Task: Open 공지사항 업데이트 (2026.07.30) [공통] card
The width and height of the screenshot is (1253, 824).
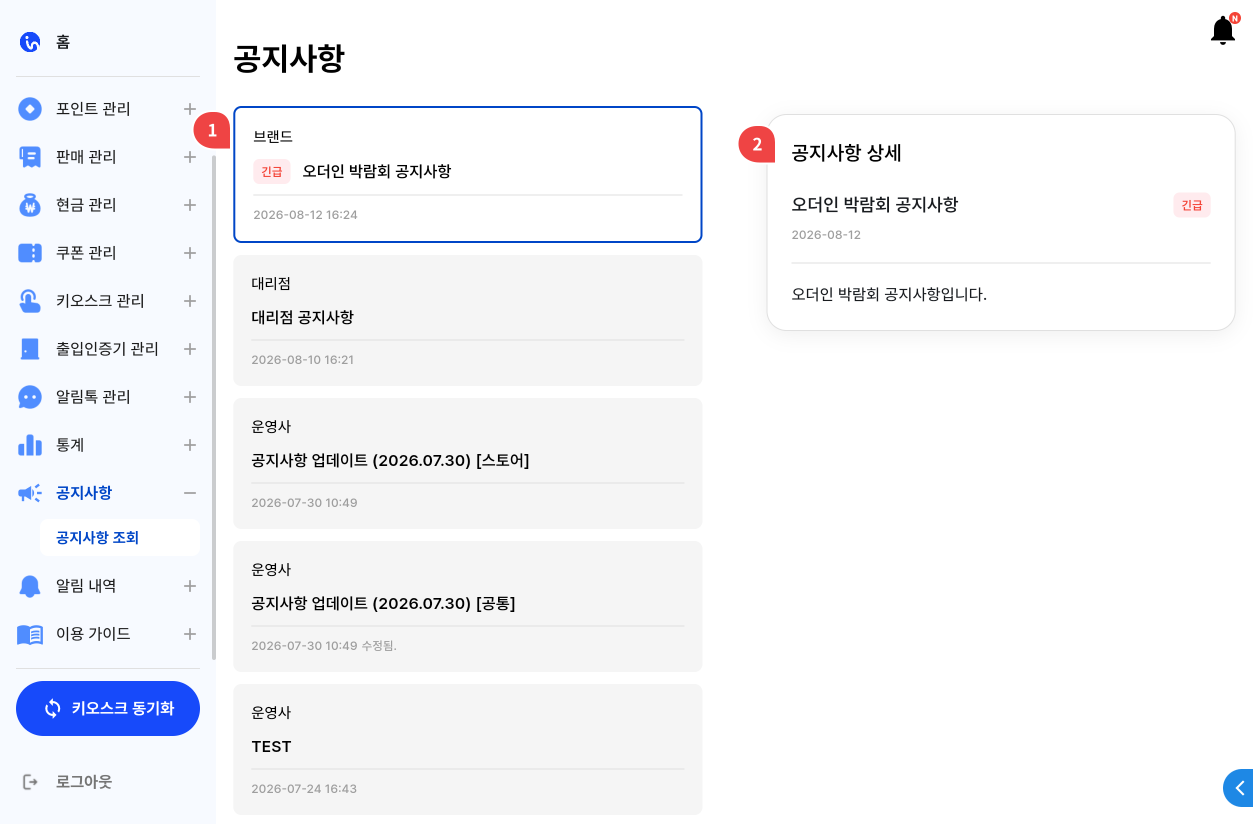Action: pos(468,606)
